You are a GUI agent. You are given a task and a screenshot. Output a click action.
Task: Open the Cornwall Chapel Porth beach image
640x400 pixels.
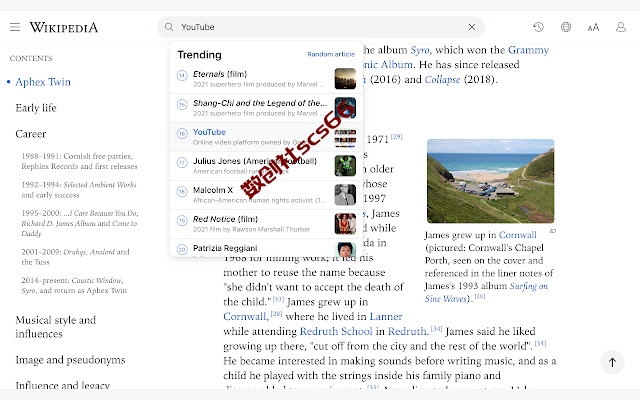click(491, 181)
